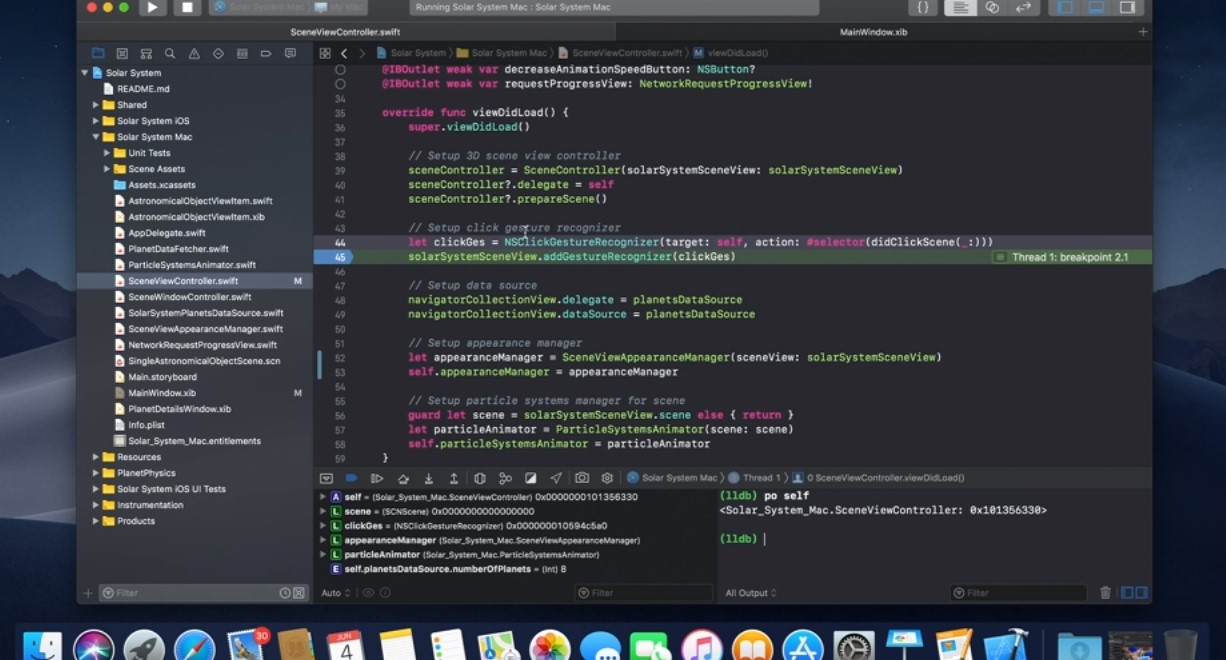Click Debug View Hierarchy button
The height and width of the screenshot is (660, 1226).
click(x=479, y=478)
